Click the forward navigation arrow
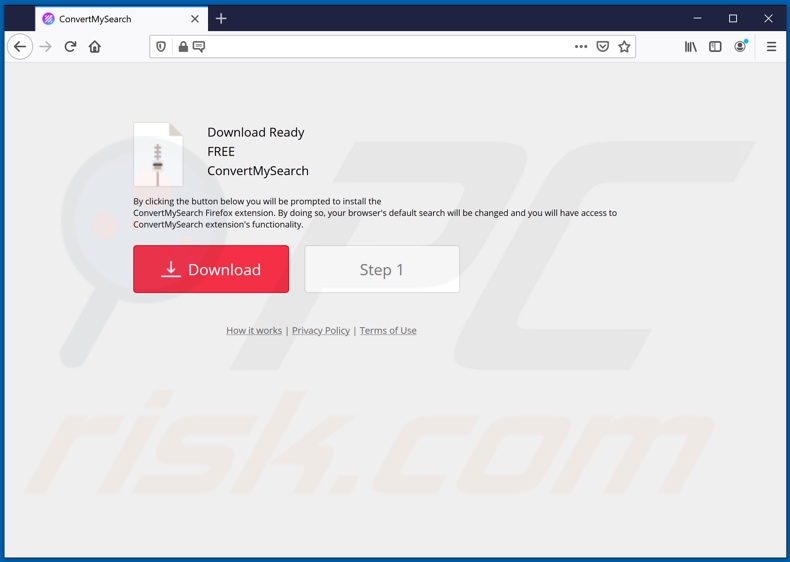The height and width of the screenshot is (562, 790). (x=45, y=47)
